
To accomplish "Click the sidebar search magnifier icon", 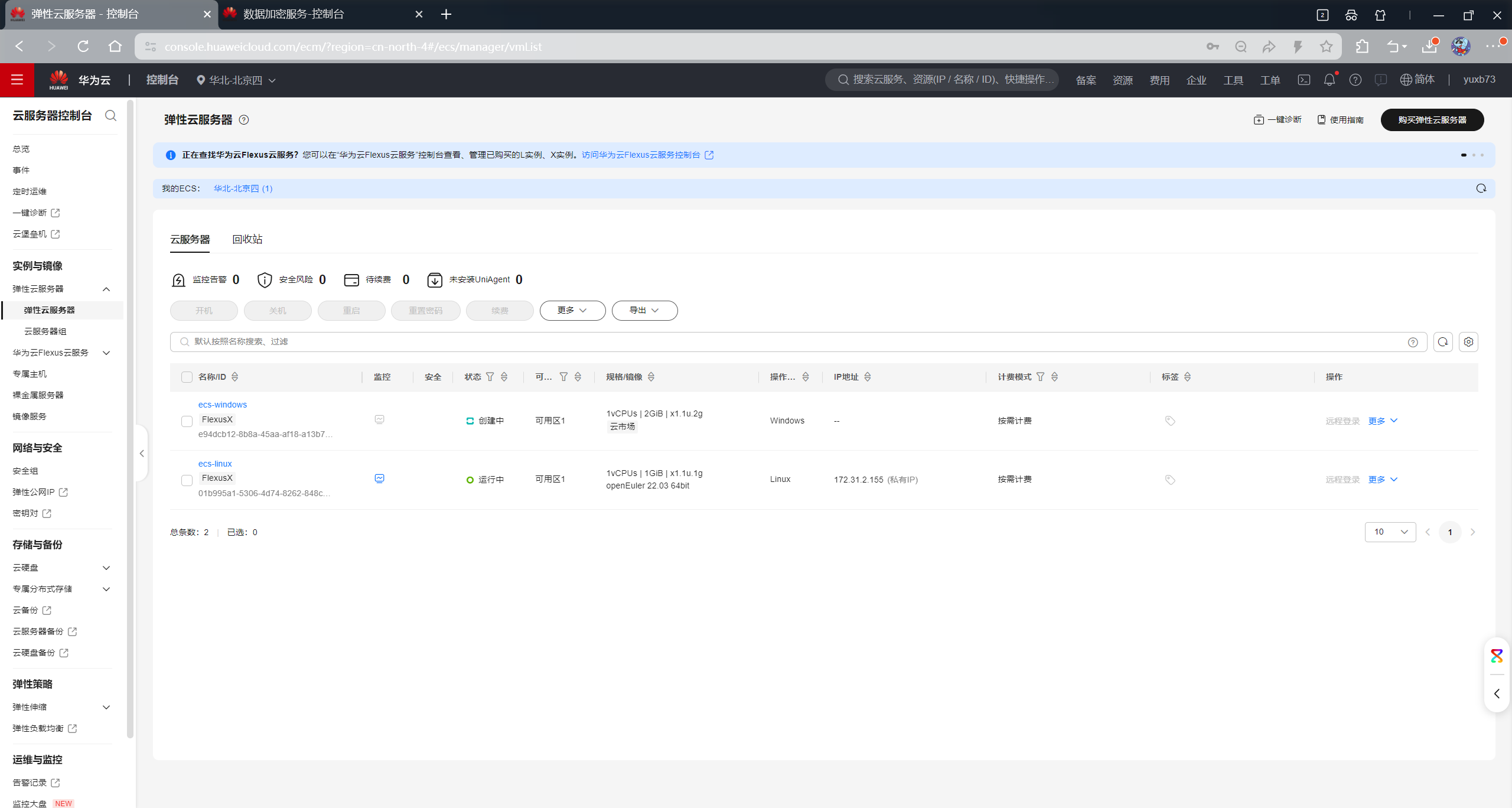I will tap(110, 116).
